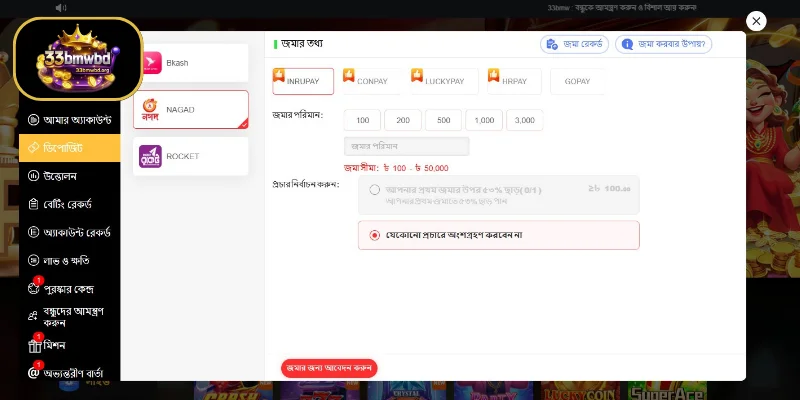Select deposit amount 100

362,120
